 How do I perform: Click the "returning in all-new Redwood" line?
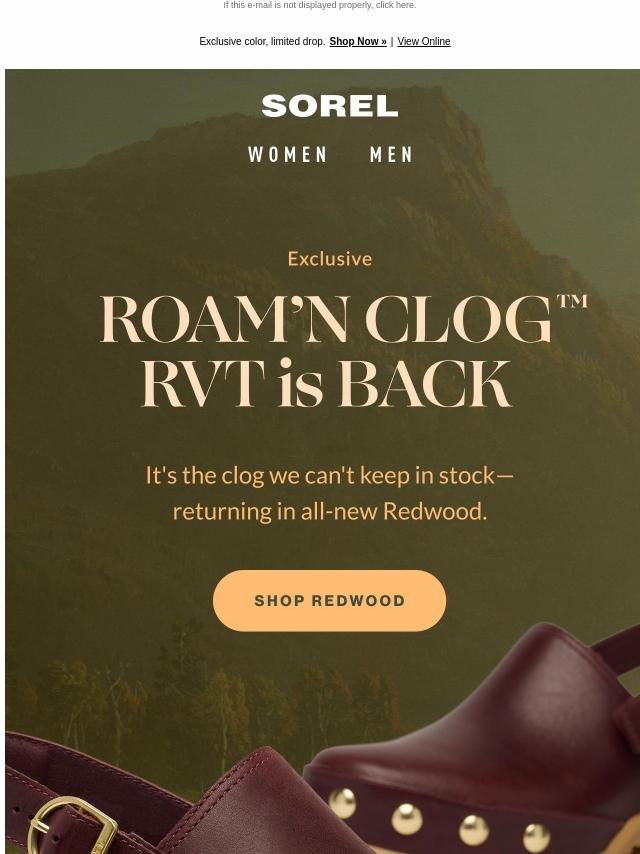coord(330,511)
